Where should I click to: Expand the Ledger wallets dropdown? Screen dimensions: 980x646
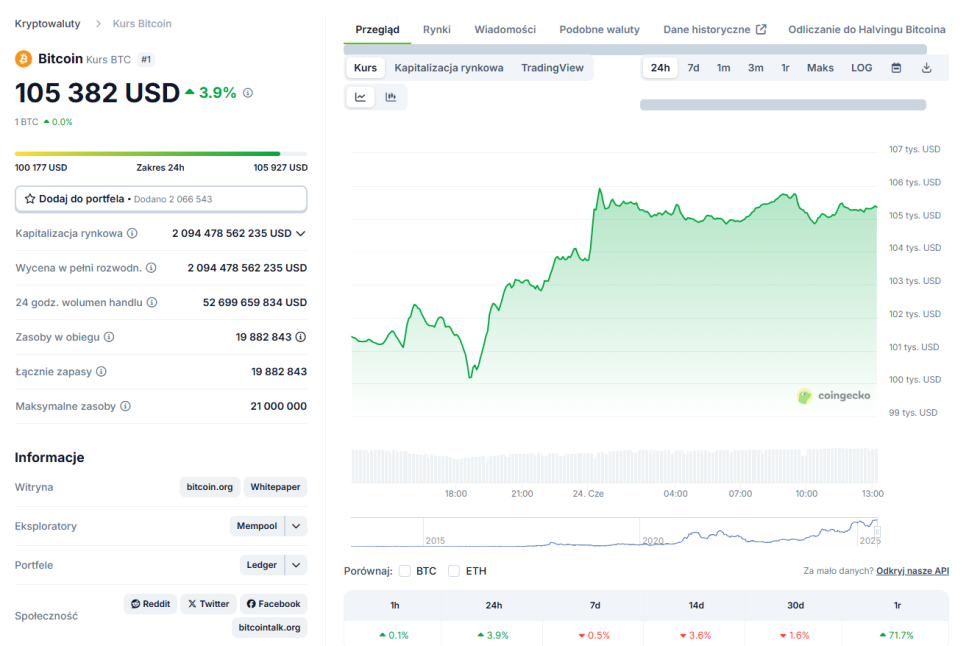(x=296, y=565)
